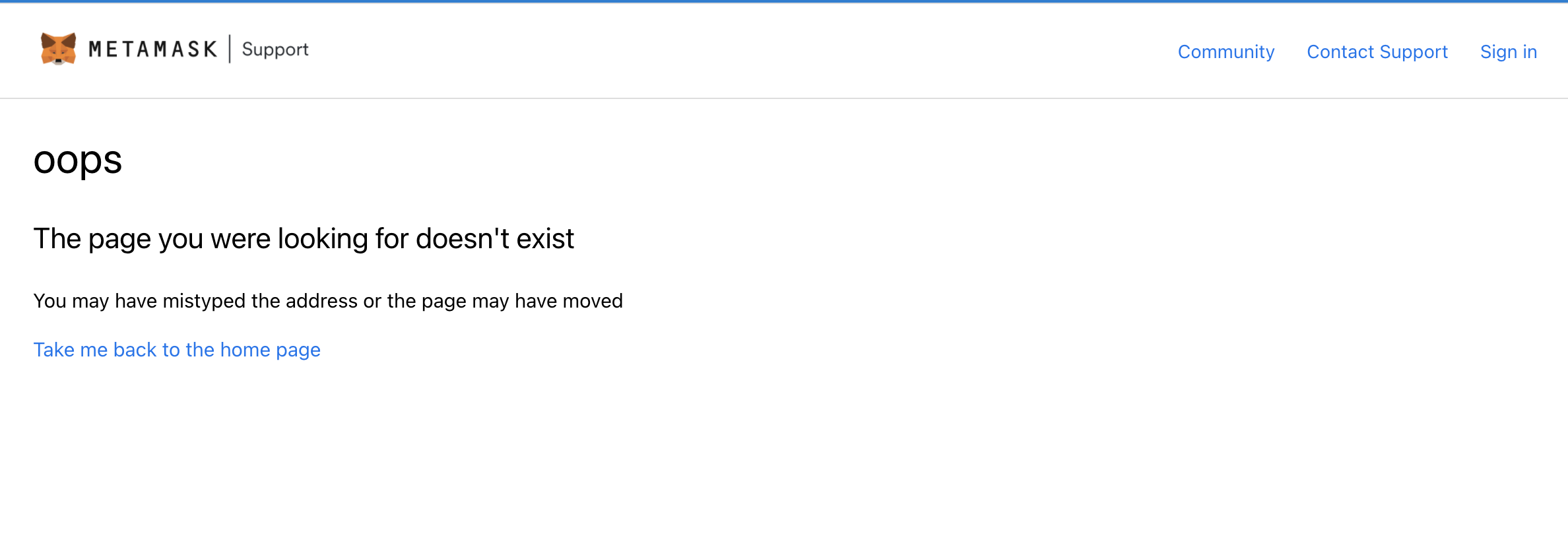
Task: Click the mistyped address explanation line
Action: point(328,301)
